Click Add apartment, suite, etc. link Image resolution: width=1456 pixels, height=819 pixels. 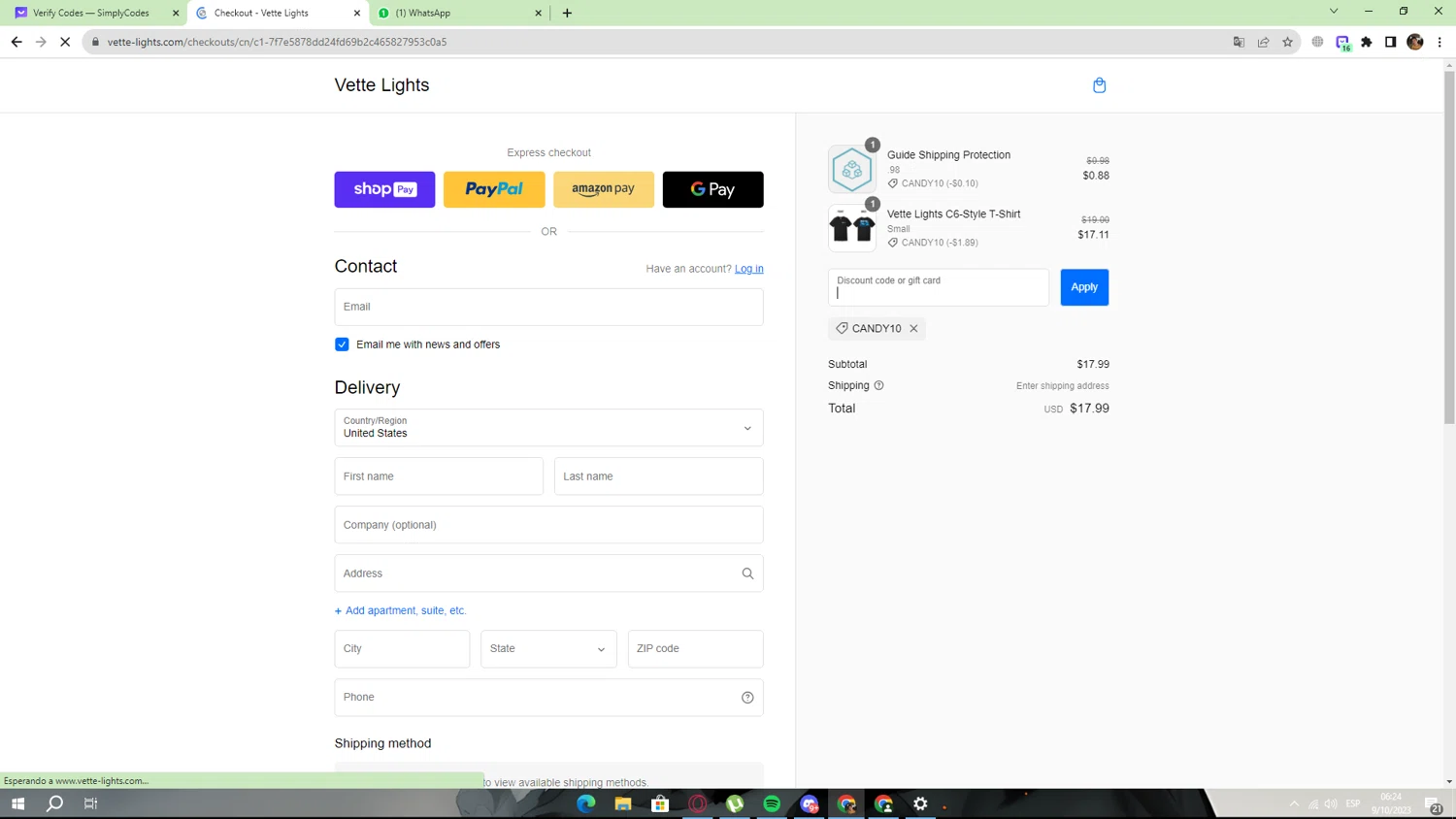click(400, 610)
